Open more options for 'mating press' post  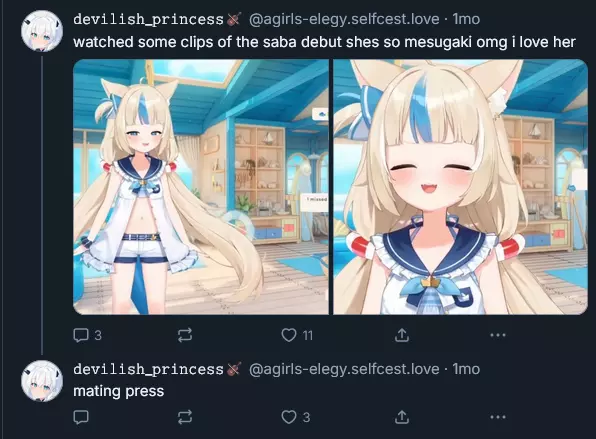point(498,417)
